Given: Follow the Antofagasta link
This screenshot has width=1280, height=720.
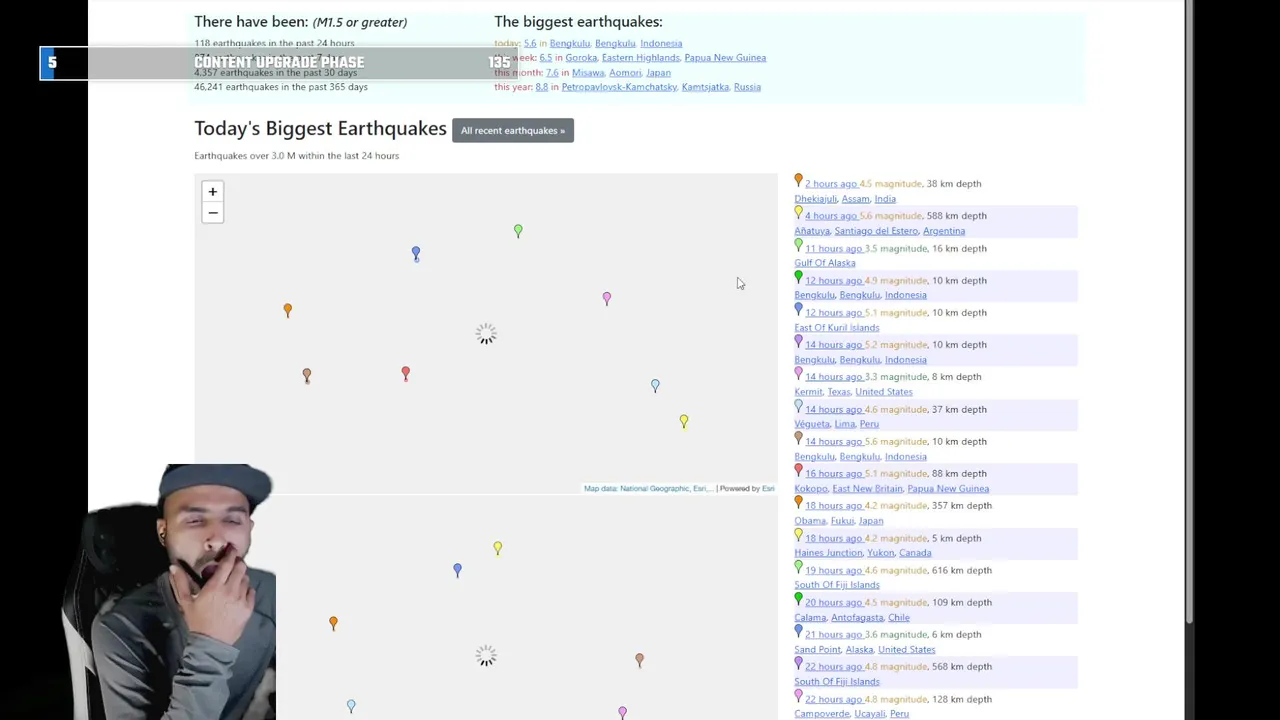Looking at the screenshot, I should tap(857, 618).
